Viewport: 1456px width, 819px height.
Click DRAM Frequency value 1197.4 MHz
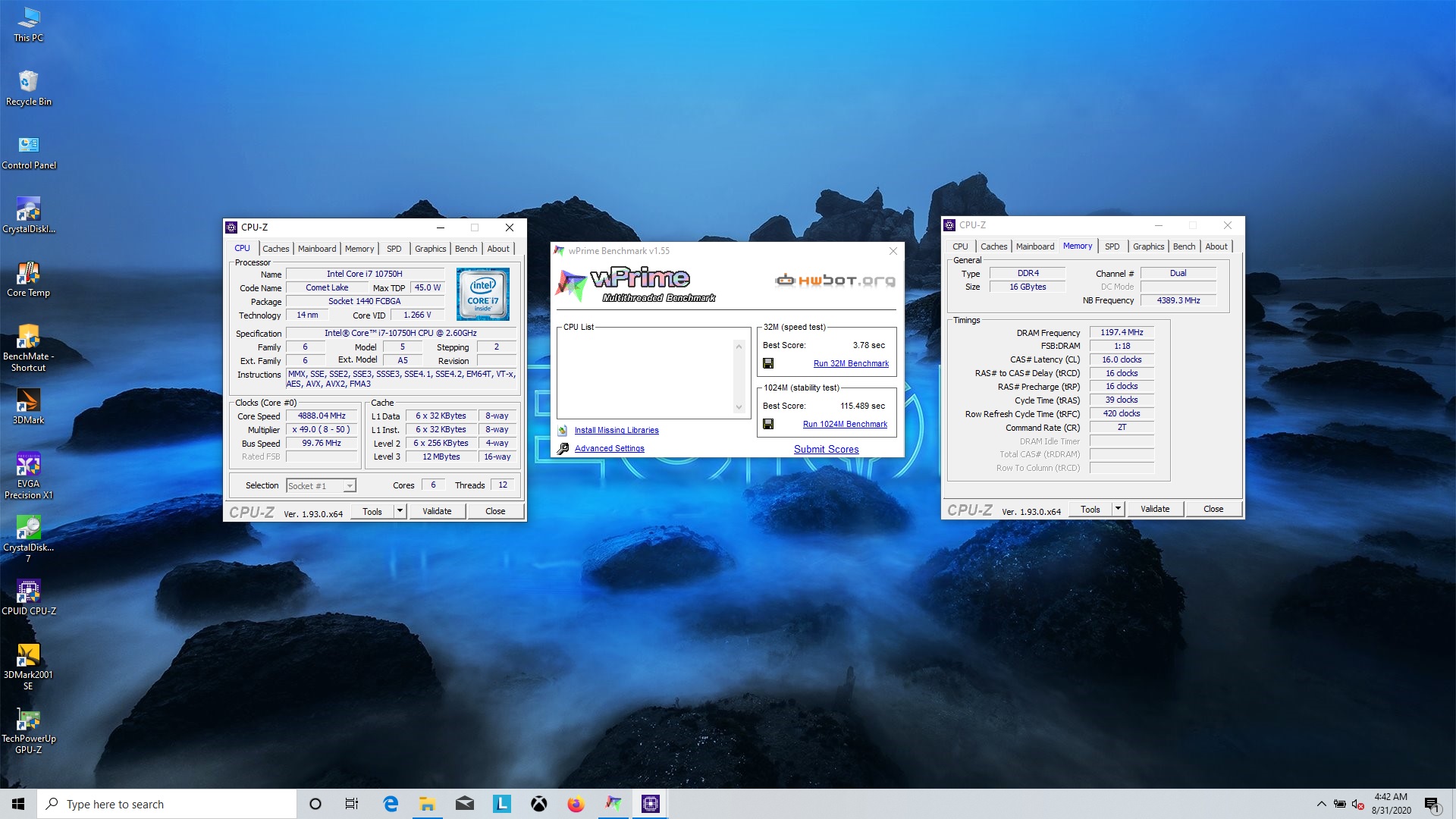pos(1122,332)
